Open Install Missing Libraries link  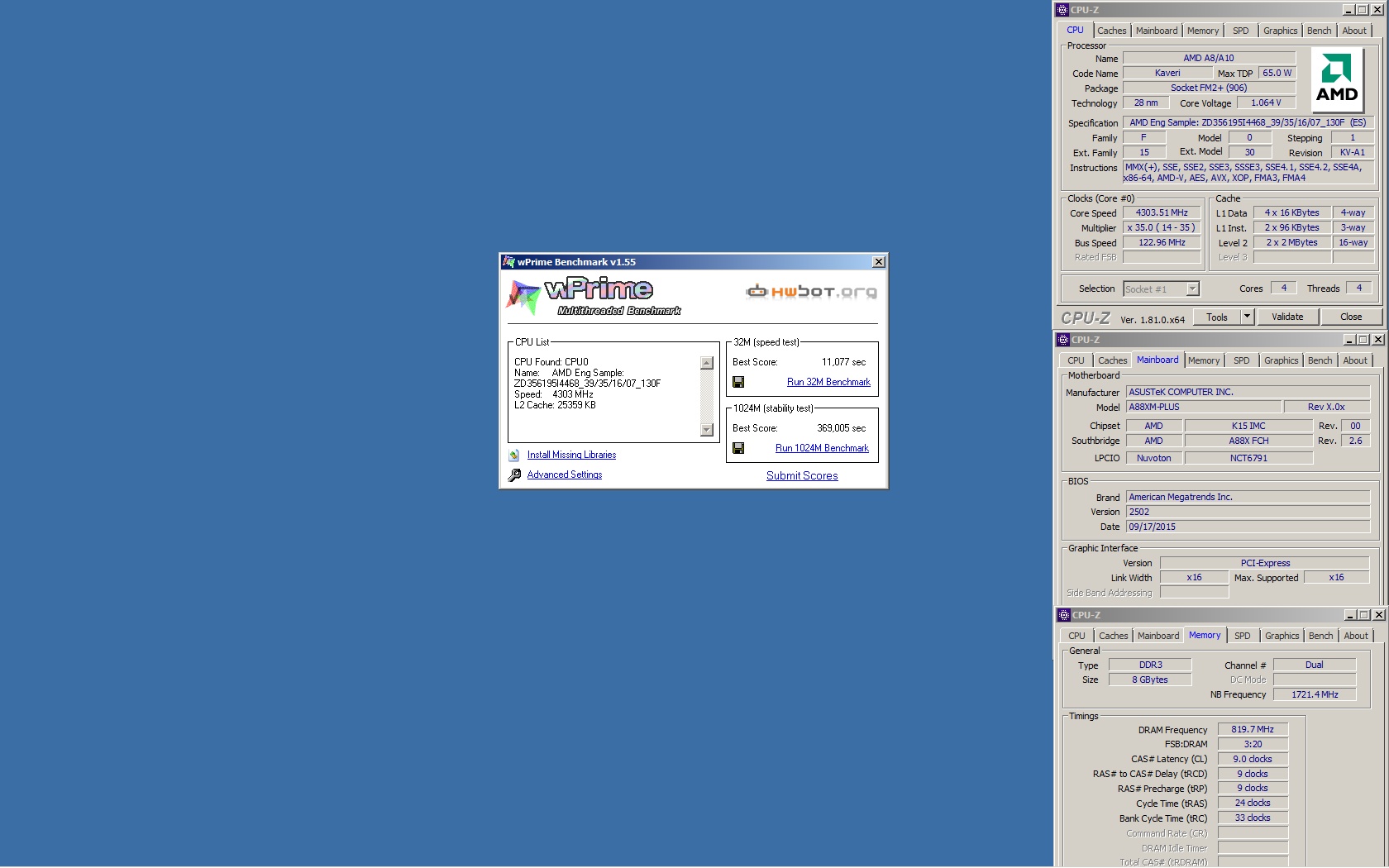pyautogui.click(x=571, y=455)
